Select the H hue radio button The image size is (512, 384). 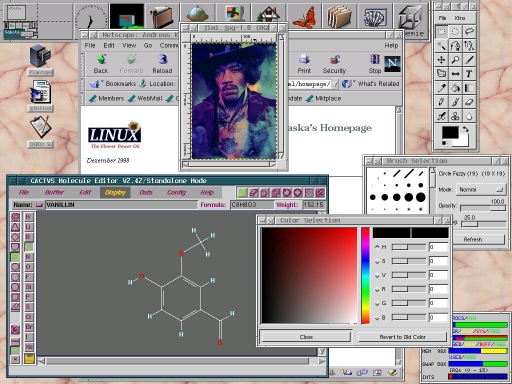point(377,247)
